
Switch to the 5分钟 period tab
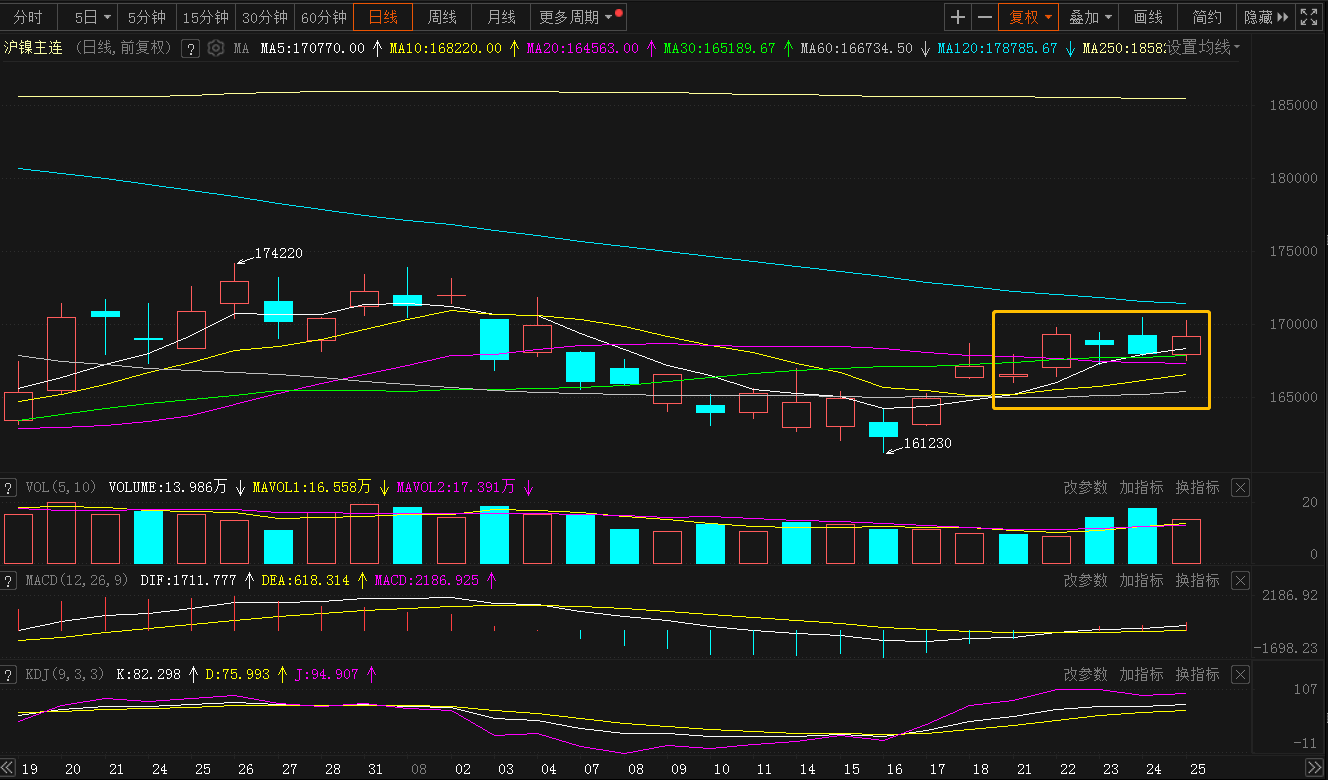pyautogui.click(x=147, y=17)
